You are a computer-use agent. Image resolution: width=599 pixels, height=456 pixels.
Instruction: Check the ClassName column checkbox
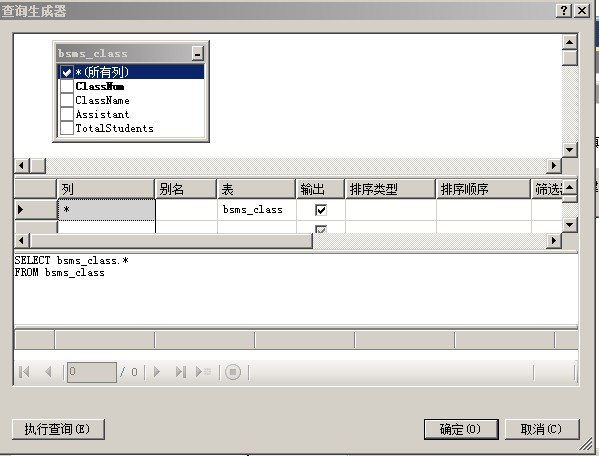click(66, 100)
